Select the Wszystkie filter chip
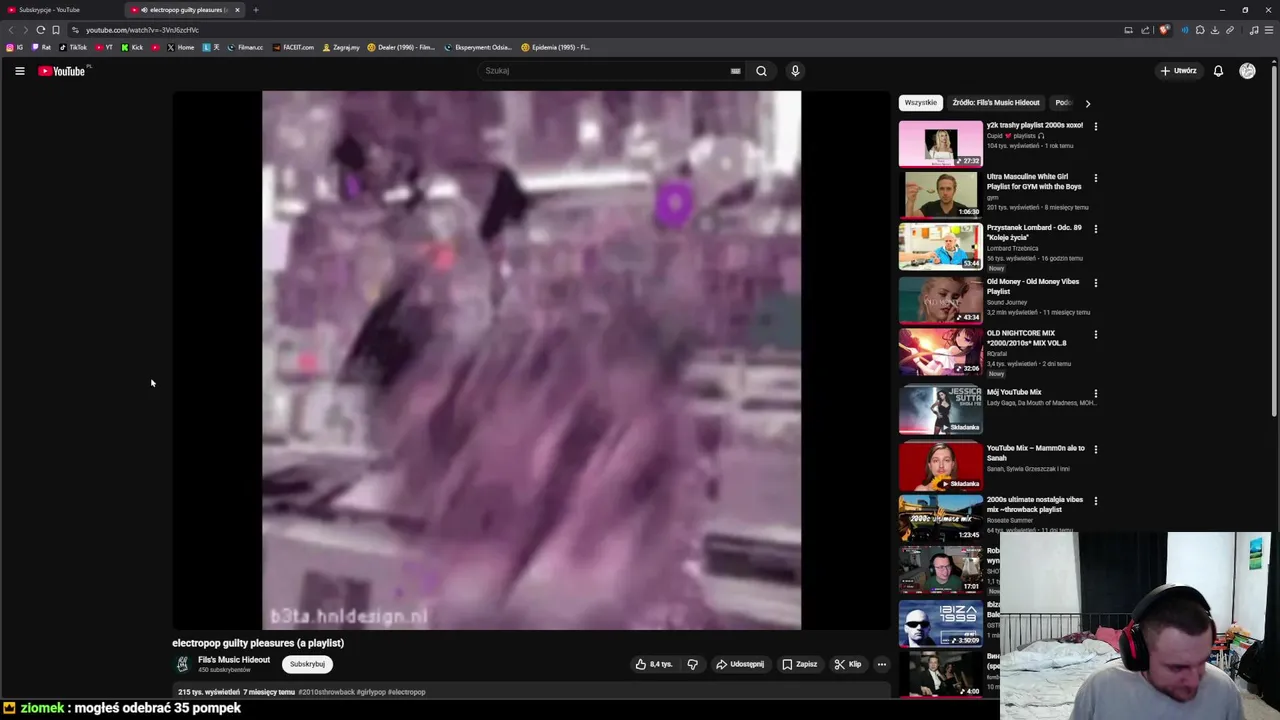1280x720 pixels. pos(921,102)
